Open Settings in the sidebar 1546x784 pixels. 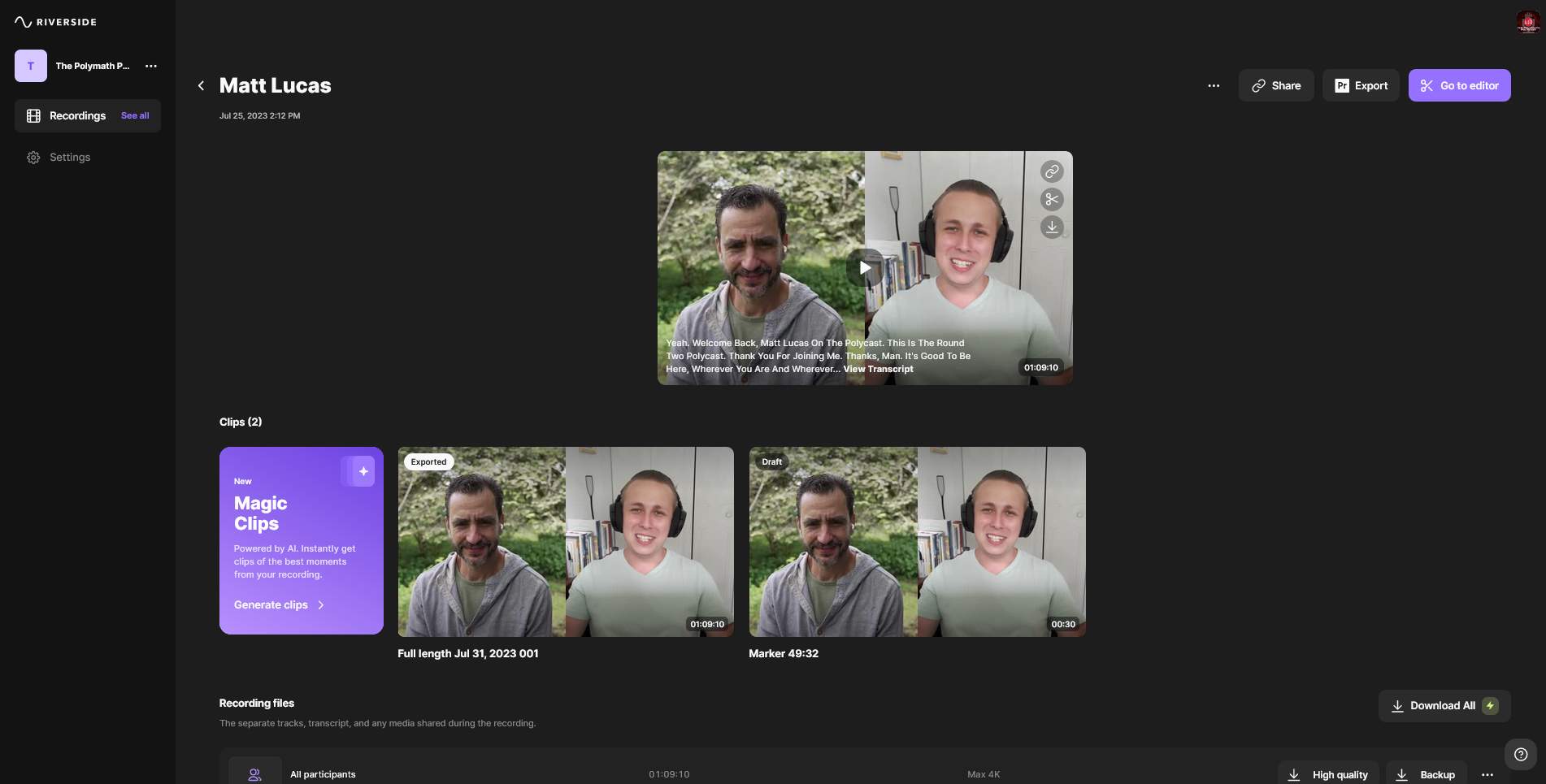pyautogui.click(x=70, y=157)
